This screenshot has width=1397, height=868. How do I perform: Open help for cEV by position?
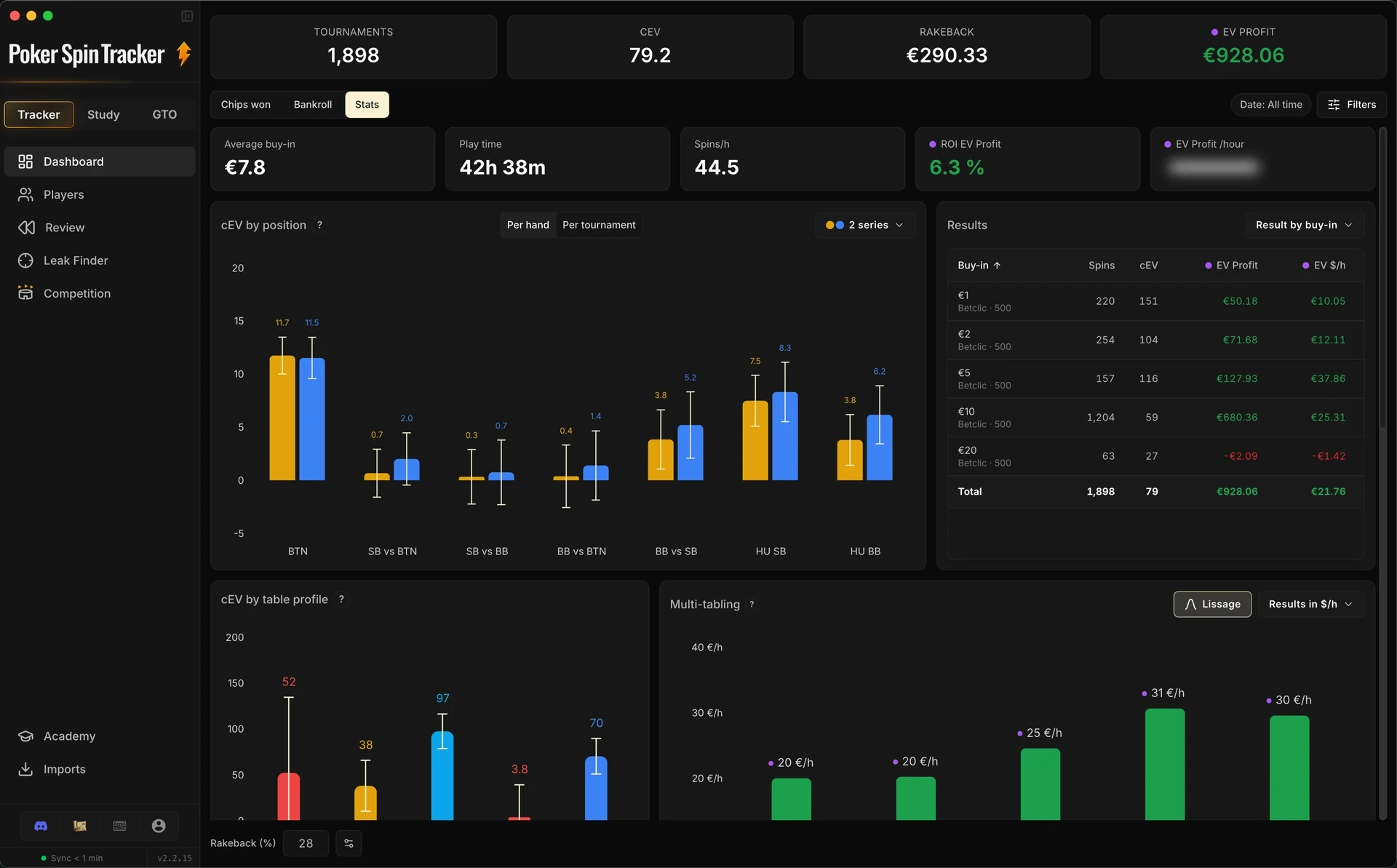[319, 226]
